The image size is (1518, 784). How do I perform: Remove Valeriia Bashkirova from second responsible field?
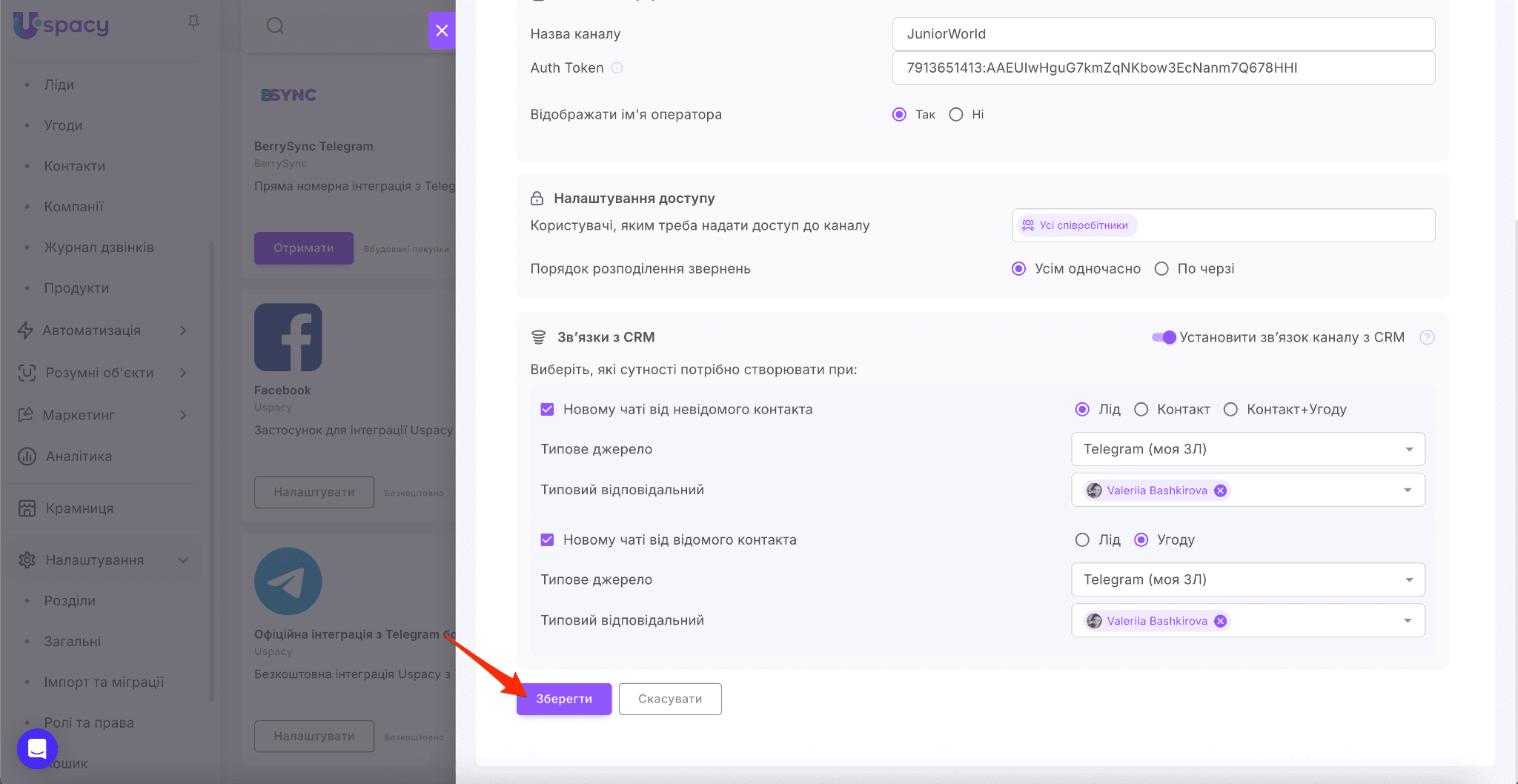coord(1220,621)
